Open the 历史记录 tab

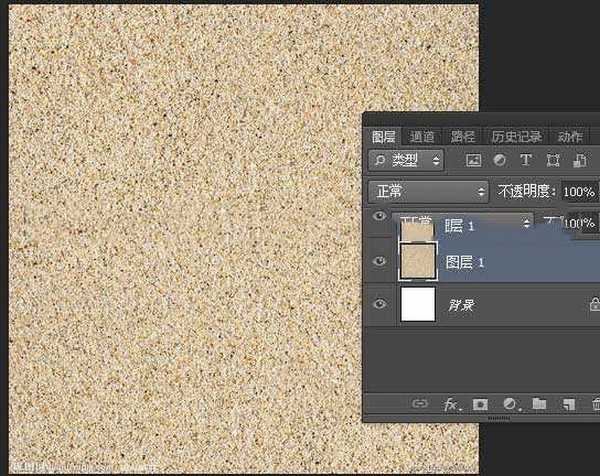pyautogui.click(x=516, y=137)
